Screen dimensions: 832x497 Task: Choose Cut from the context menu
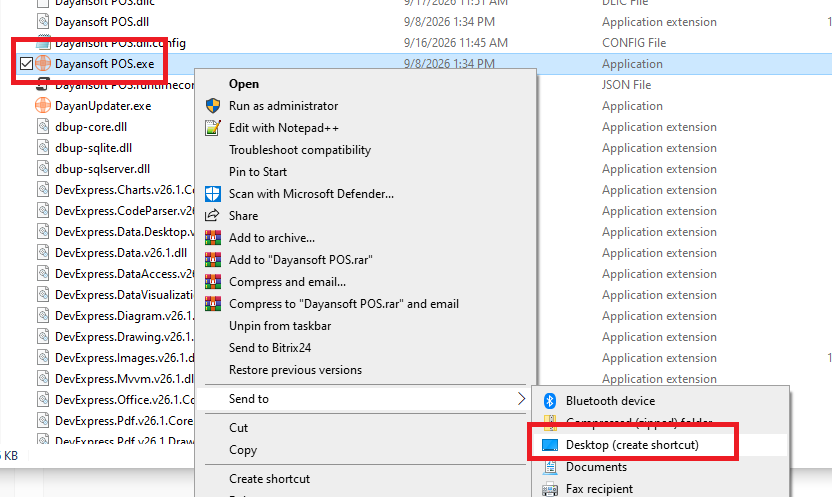click(x=238, y=428)
